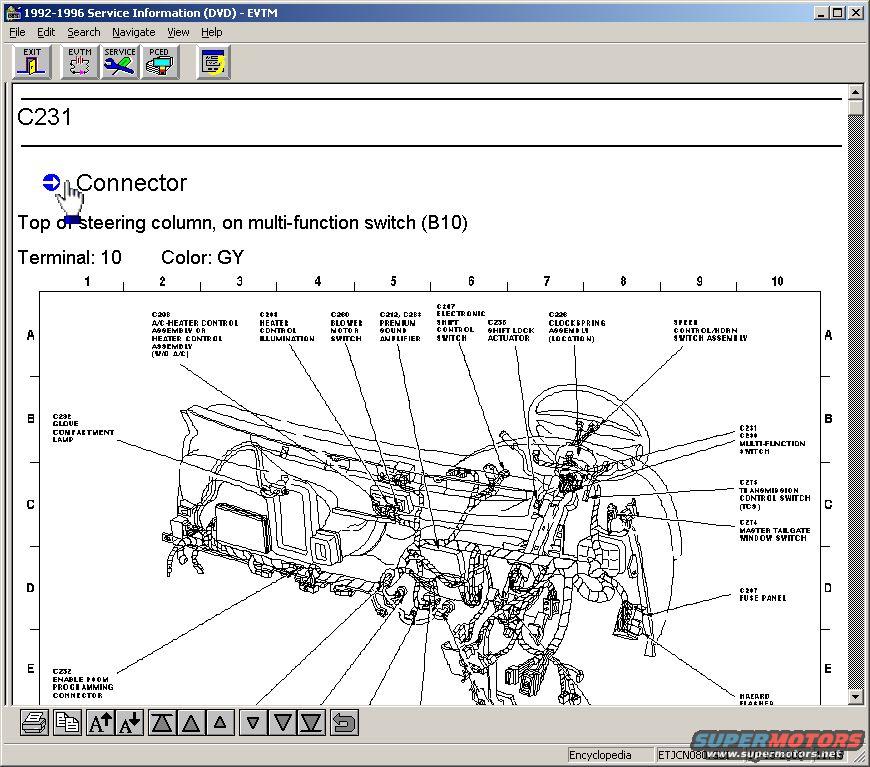
Task: Click the large page-up triangle button
Action: tap(193, 723)
